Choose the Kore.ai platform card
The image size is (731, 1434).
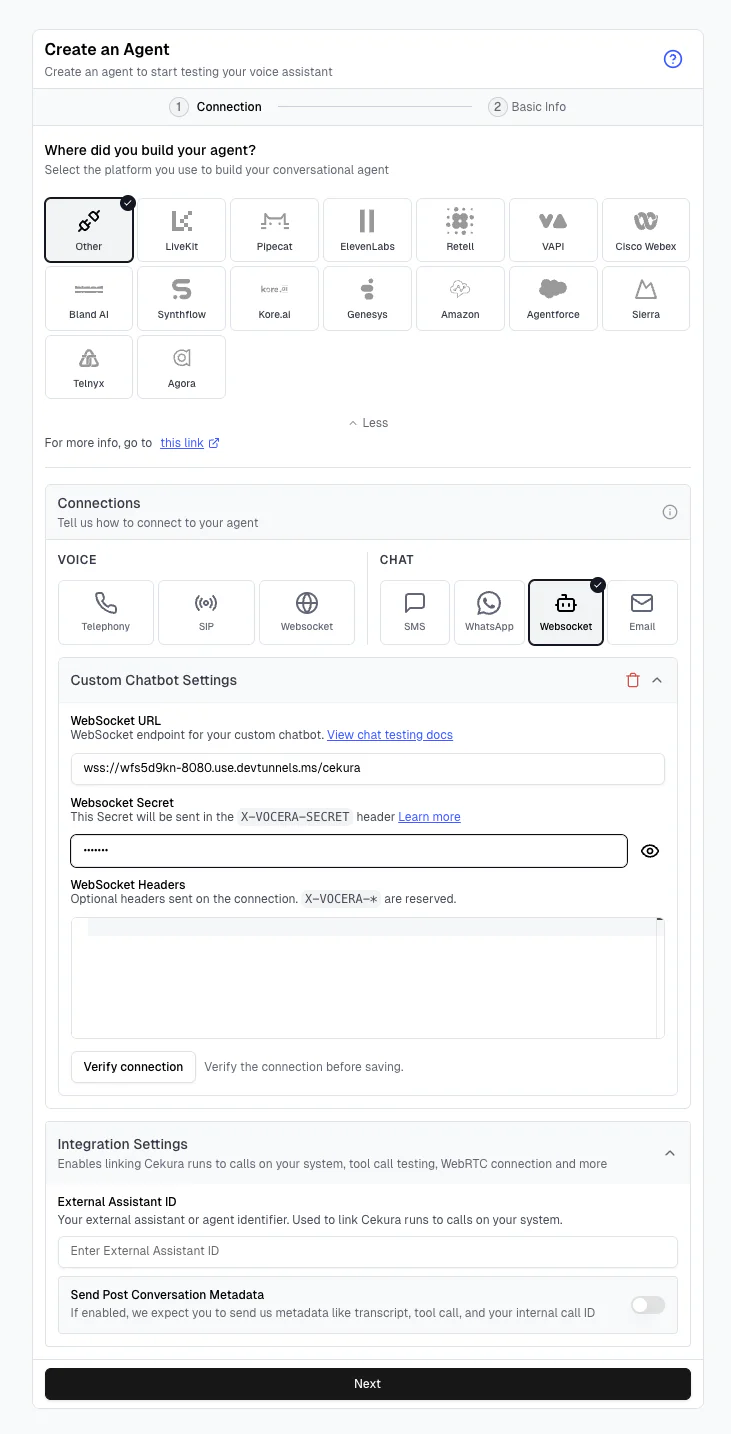(x=274, y=298)
